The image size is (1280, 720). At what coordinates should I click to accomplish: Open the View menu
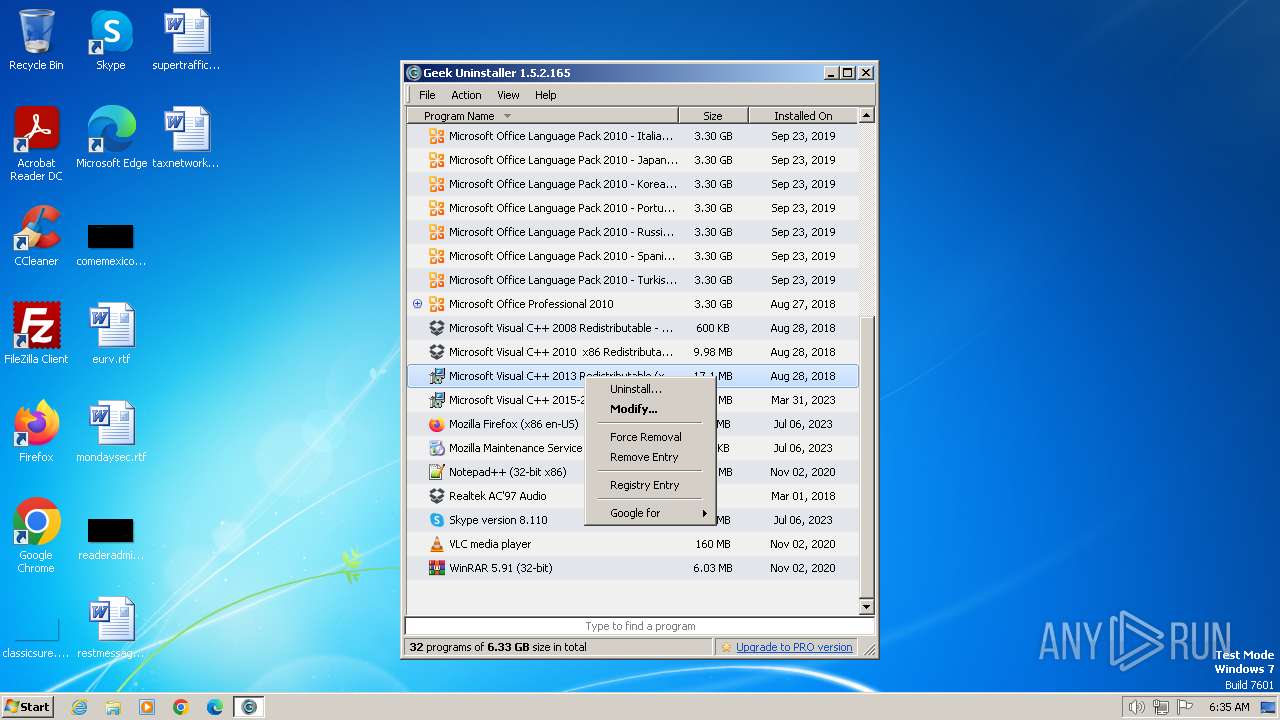[x=508, y=95]
